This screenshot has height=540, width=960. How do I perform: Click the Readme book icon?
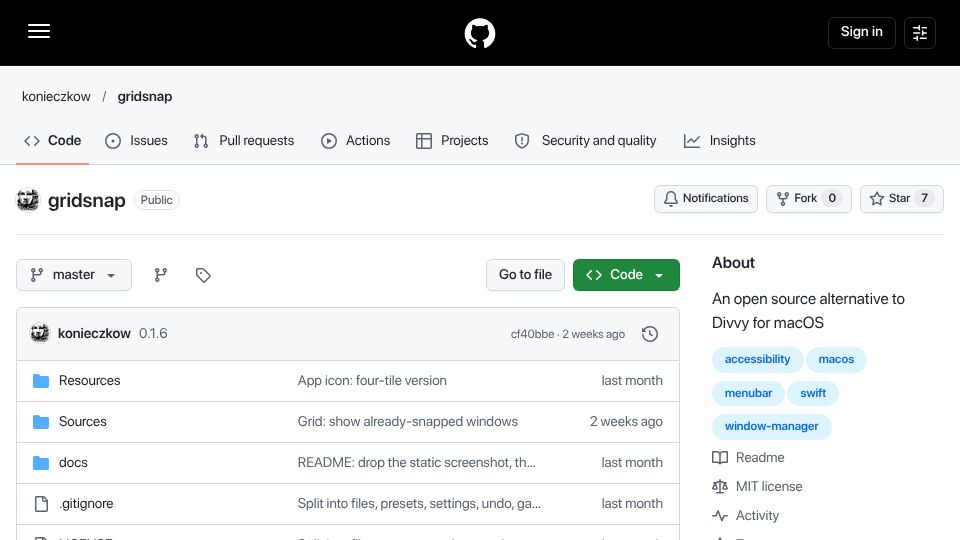[720, 458]
